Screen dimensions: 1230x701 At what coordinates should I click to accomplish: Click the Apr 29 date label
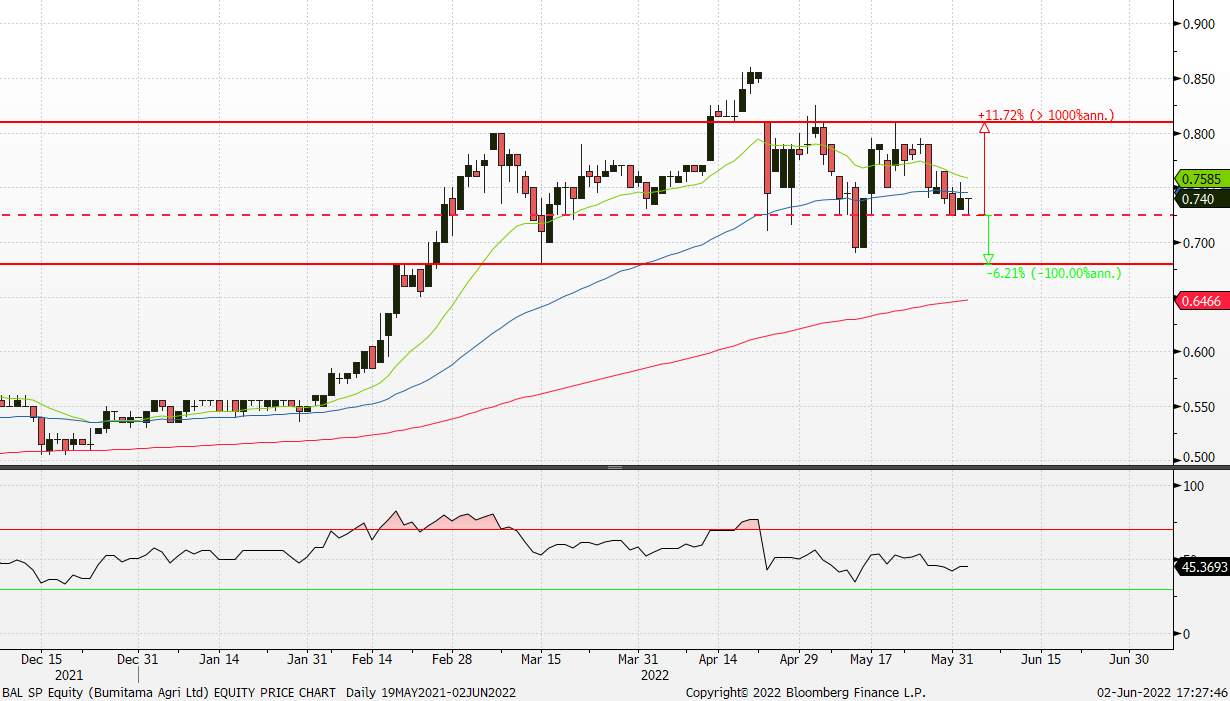(x=799, y=660)
